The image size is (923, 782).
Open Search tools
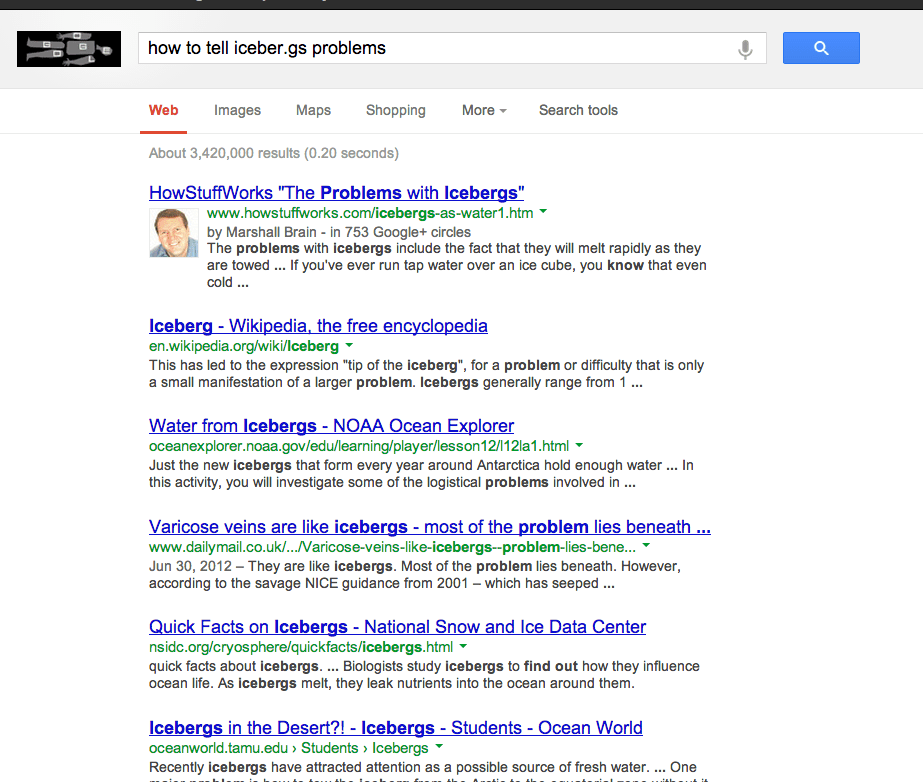point(578,110)
